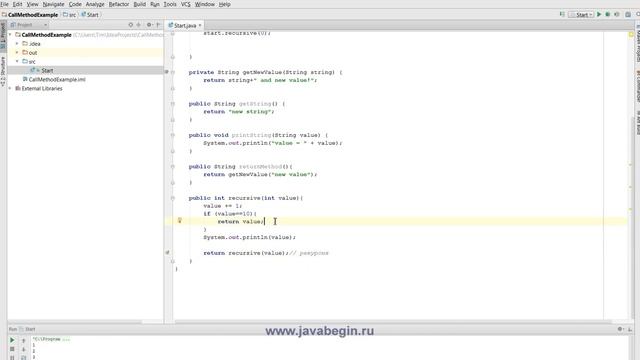Fold the recursive method gutter marker
Screen dimensions: 640x360
(173, 198)
